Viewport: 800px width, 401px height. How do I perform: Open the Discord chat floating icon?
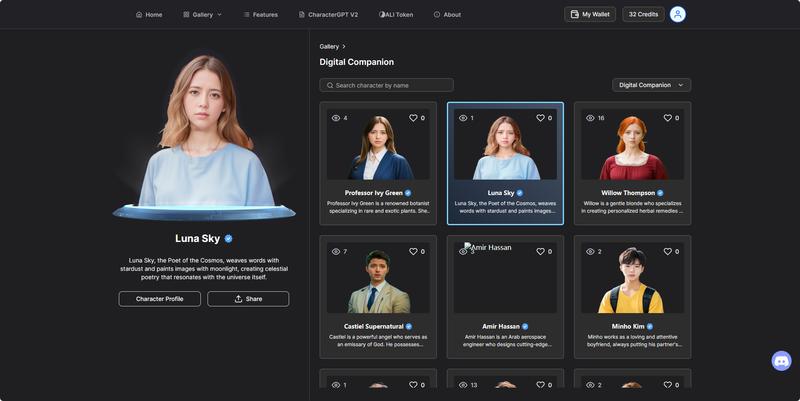781,361
